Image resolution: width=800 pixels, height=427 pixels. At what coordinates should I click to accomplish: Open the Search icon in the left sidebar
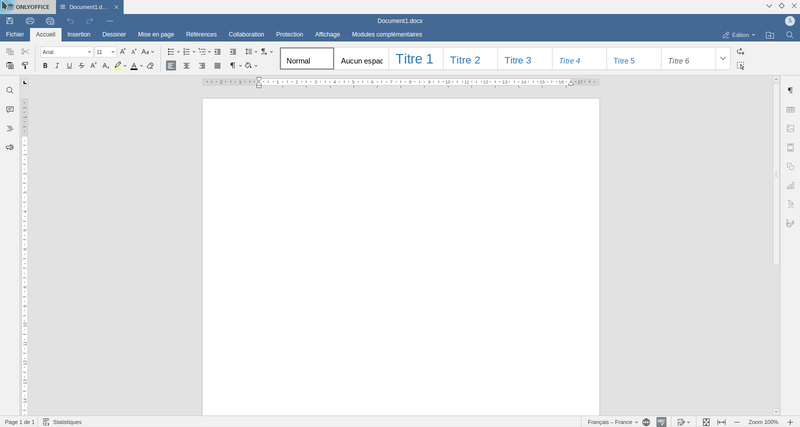pyautogui.click(x=10, y=90)
